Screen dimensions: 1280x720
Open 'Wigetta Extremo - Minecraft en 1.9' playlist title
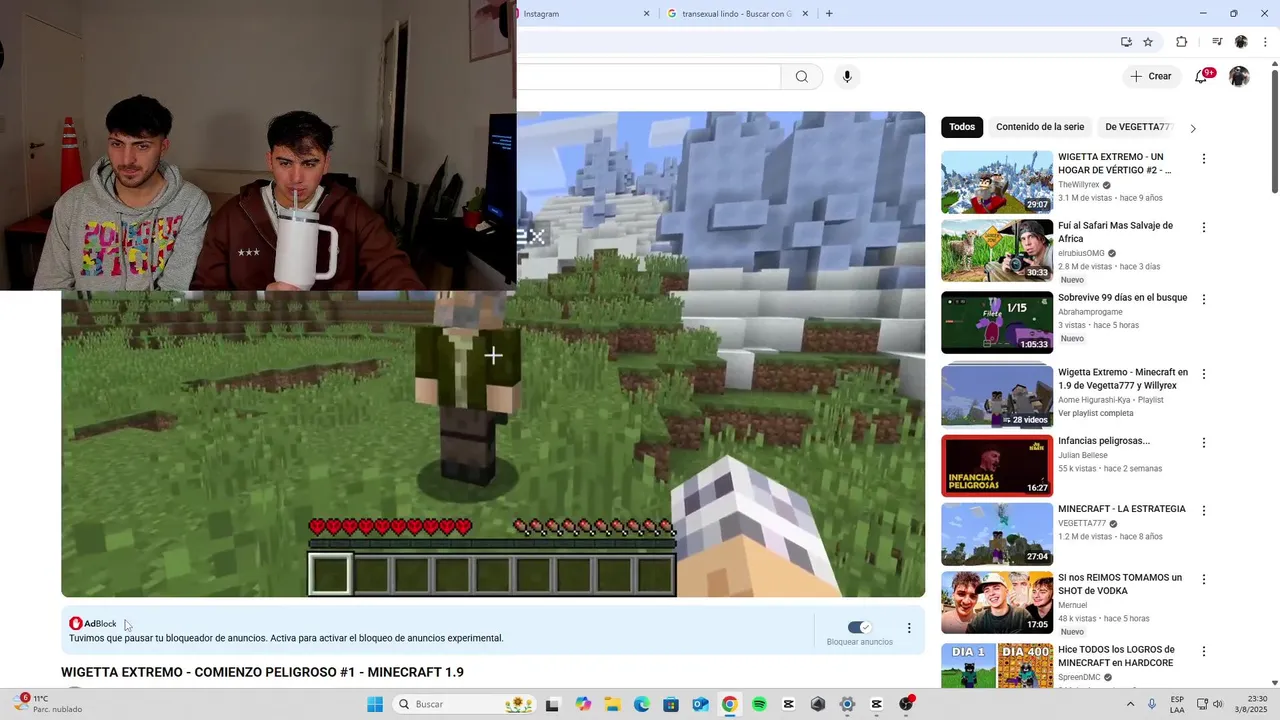pos(1123,379)
